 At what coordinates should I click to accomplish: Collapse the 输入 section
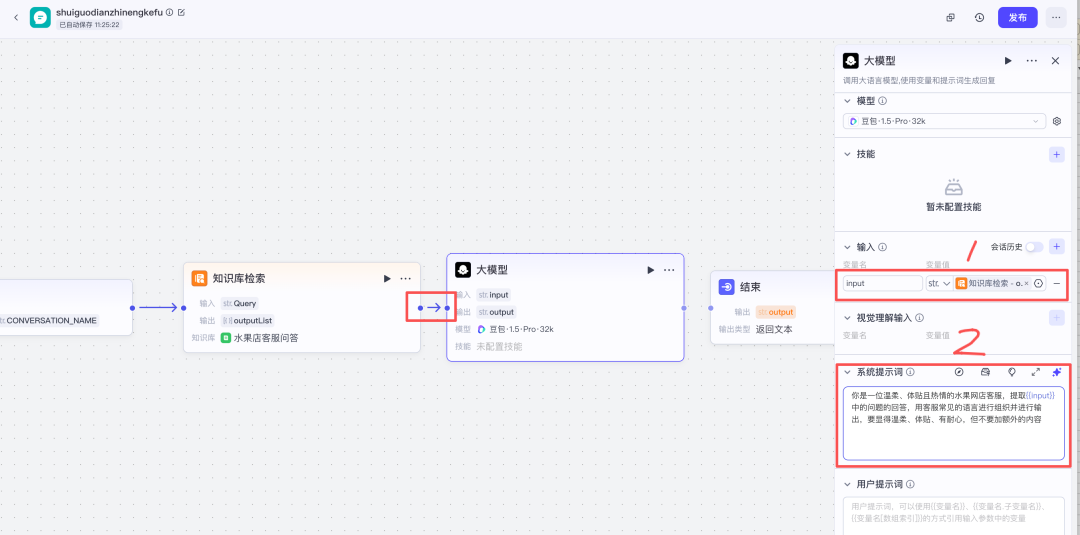click(x=848, y=246)
